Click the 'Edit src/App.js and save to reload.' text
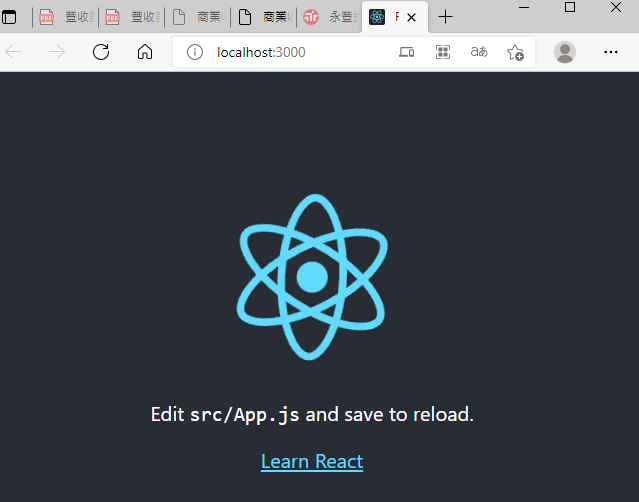This screenshot has width=639, height=502. click(x=312, y=415)
